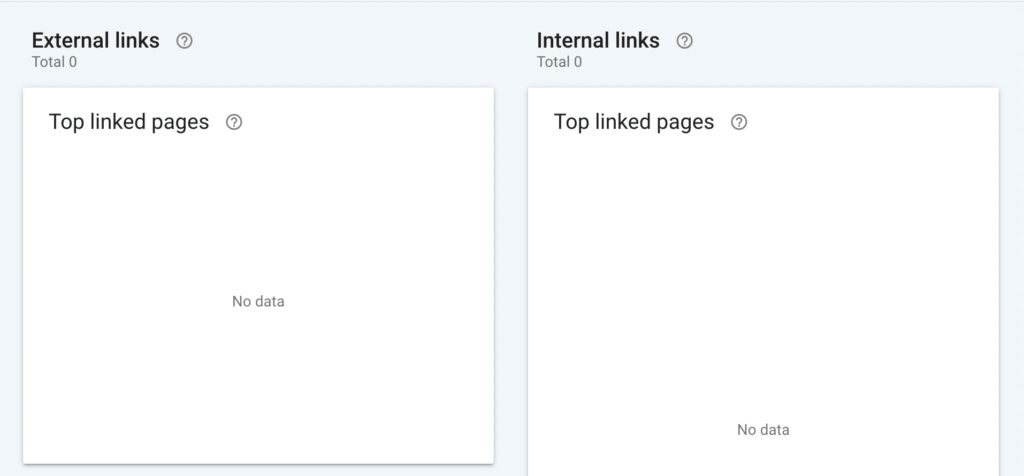
Task: Show help for External Top linked pages
Action: click(234, 122)
